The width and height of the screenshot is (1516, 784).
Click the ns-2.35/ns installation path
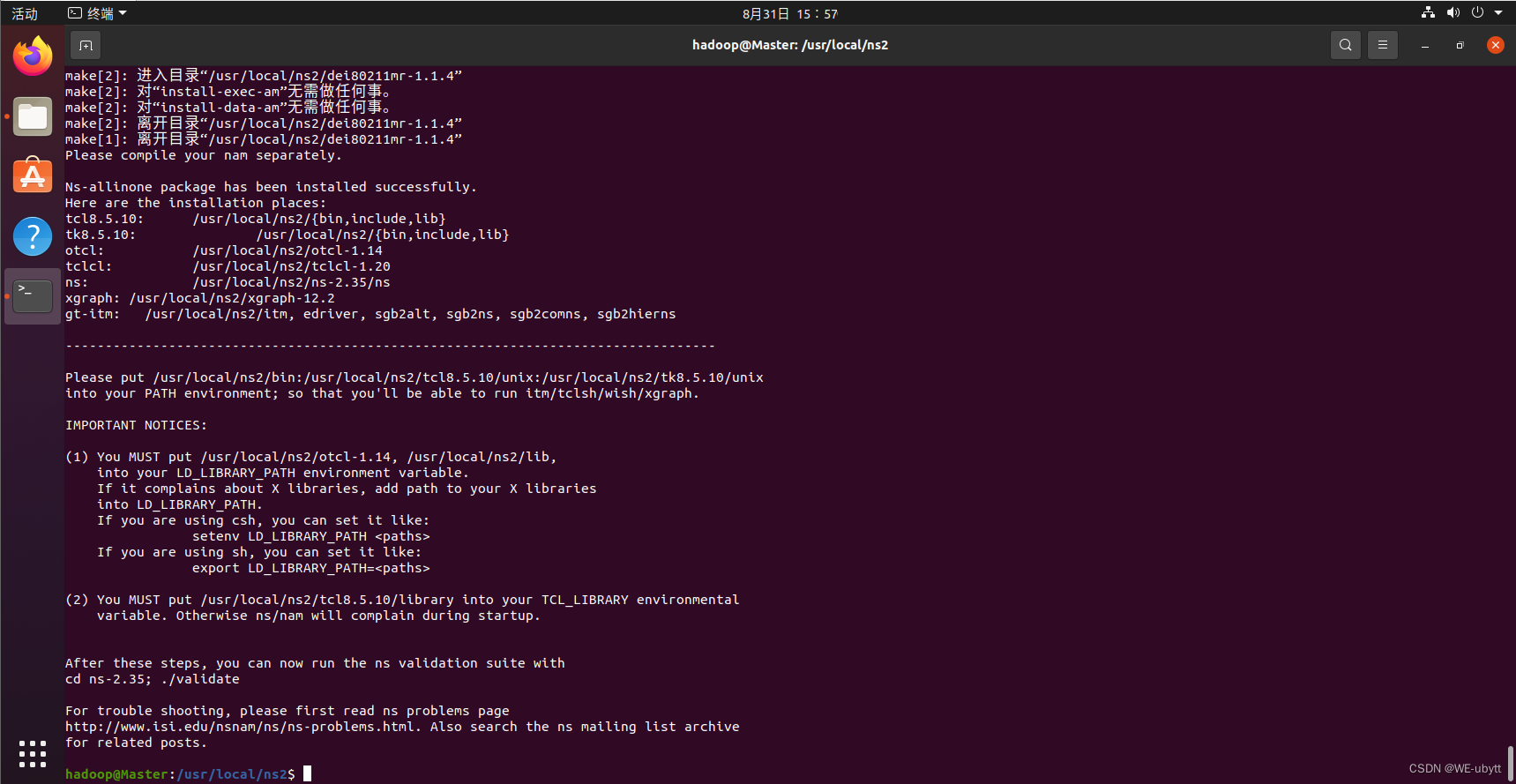pos(291,282)
